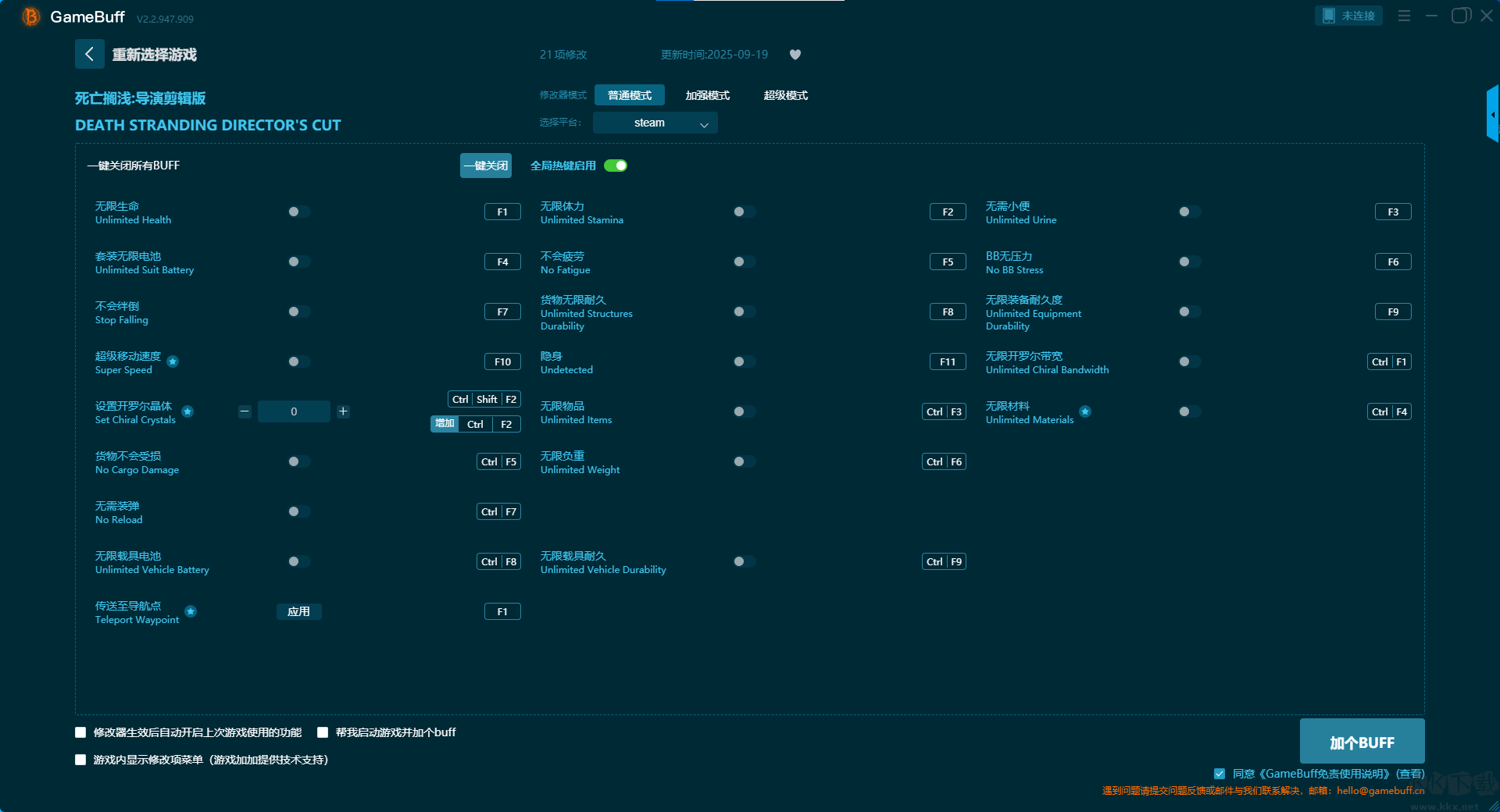Screen dimensions: 1500x812
Task: Enable Super Speed switch
Action: (299, 361)
